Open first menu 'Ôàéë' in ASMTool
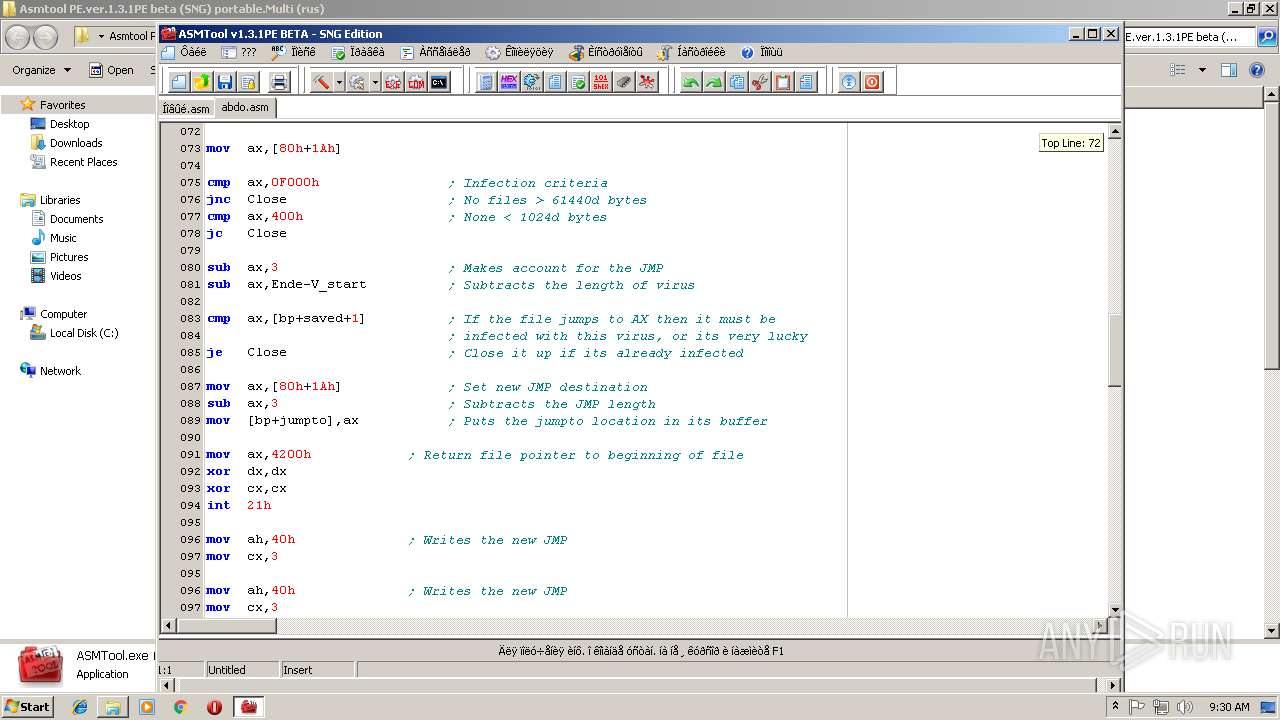1280x720 pixels. point(184,52)
